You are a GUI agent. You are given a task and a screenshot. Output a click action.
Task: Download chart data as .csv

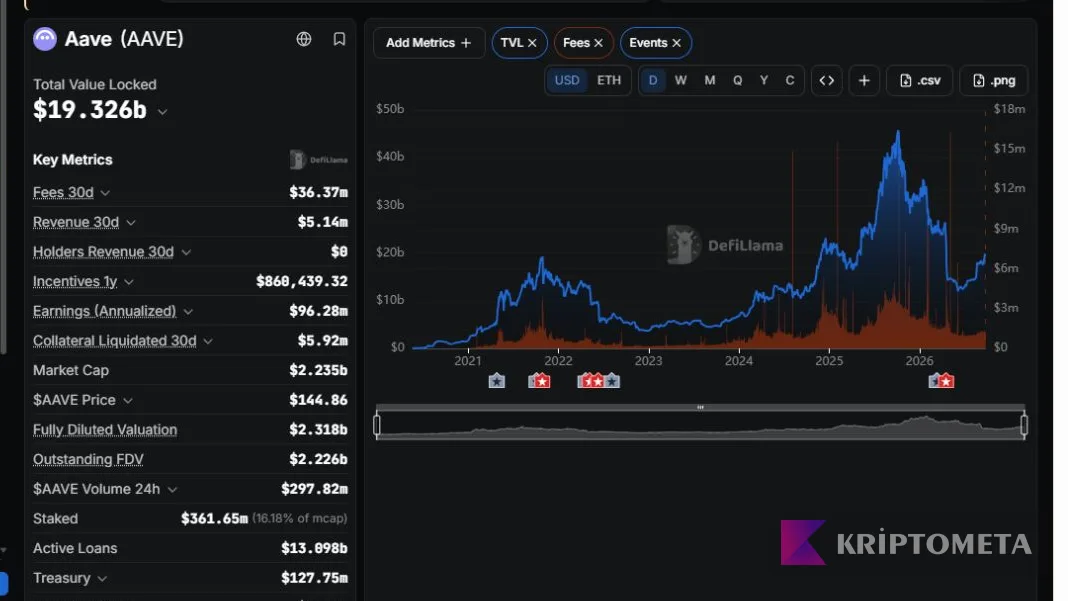(x=920, y=80)
